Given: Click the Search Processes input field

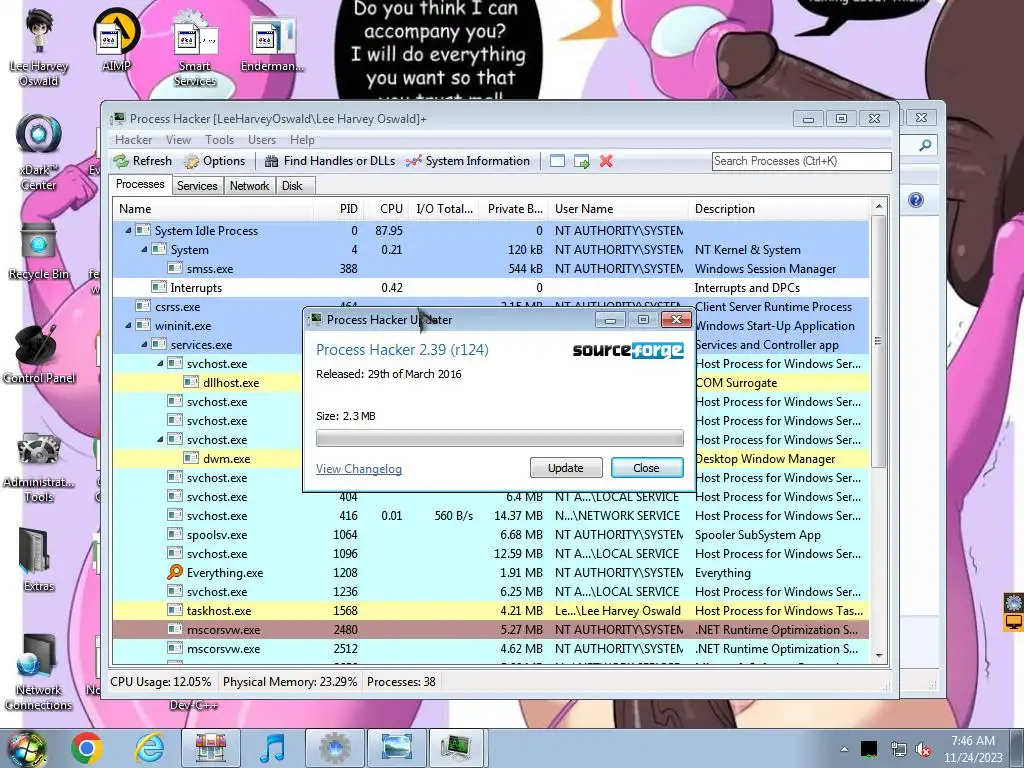Looking at the screenshot, I should [x=801, y=161].
